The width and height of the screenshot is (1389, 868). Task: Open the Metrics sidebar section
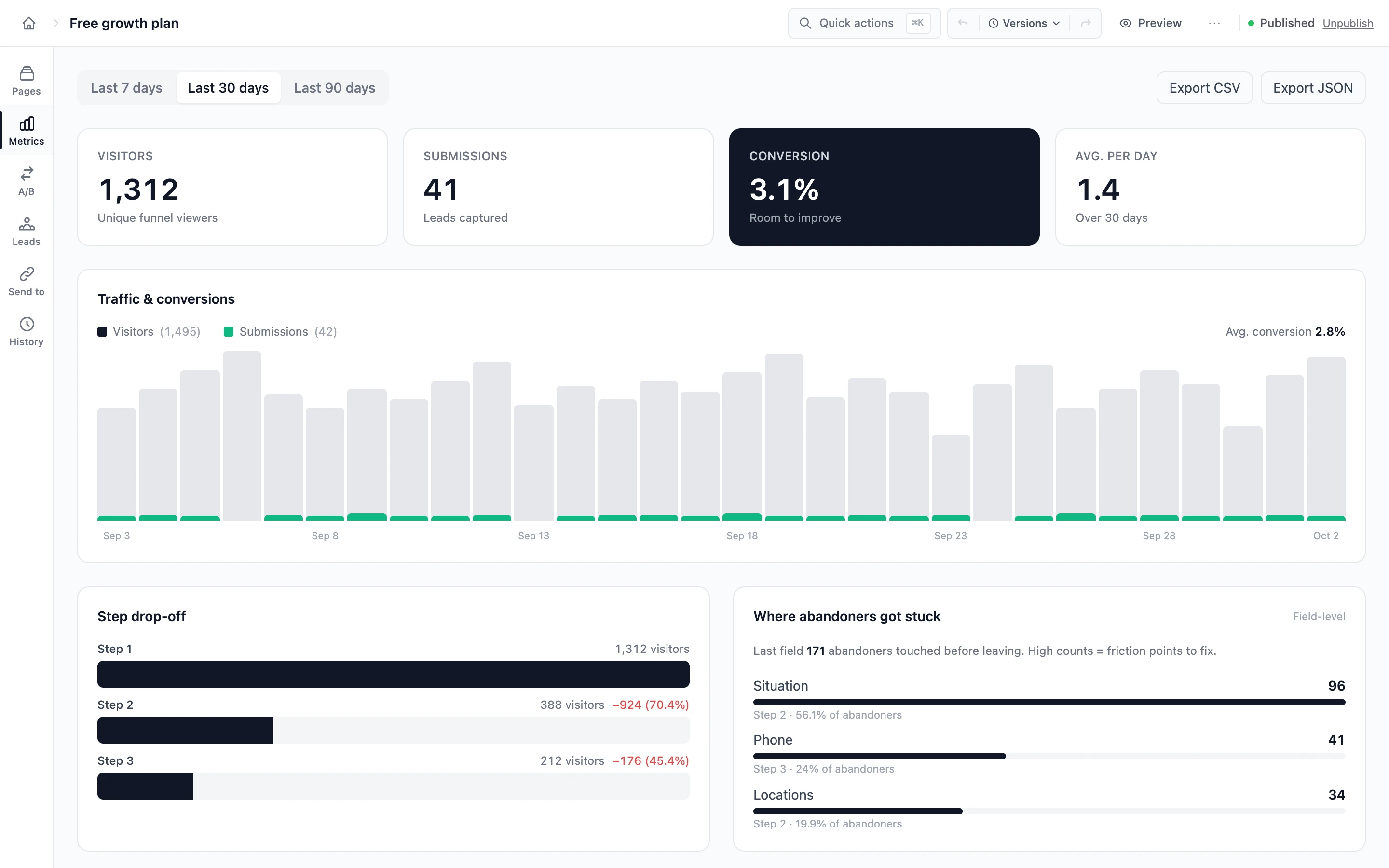pos(27,130)
